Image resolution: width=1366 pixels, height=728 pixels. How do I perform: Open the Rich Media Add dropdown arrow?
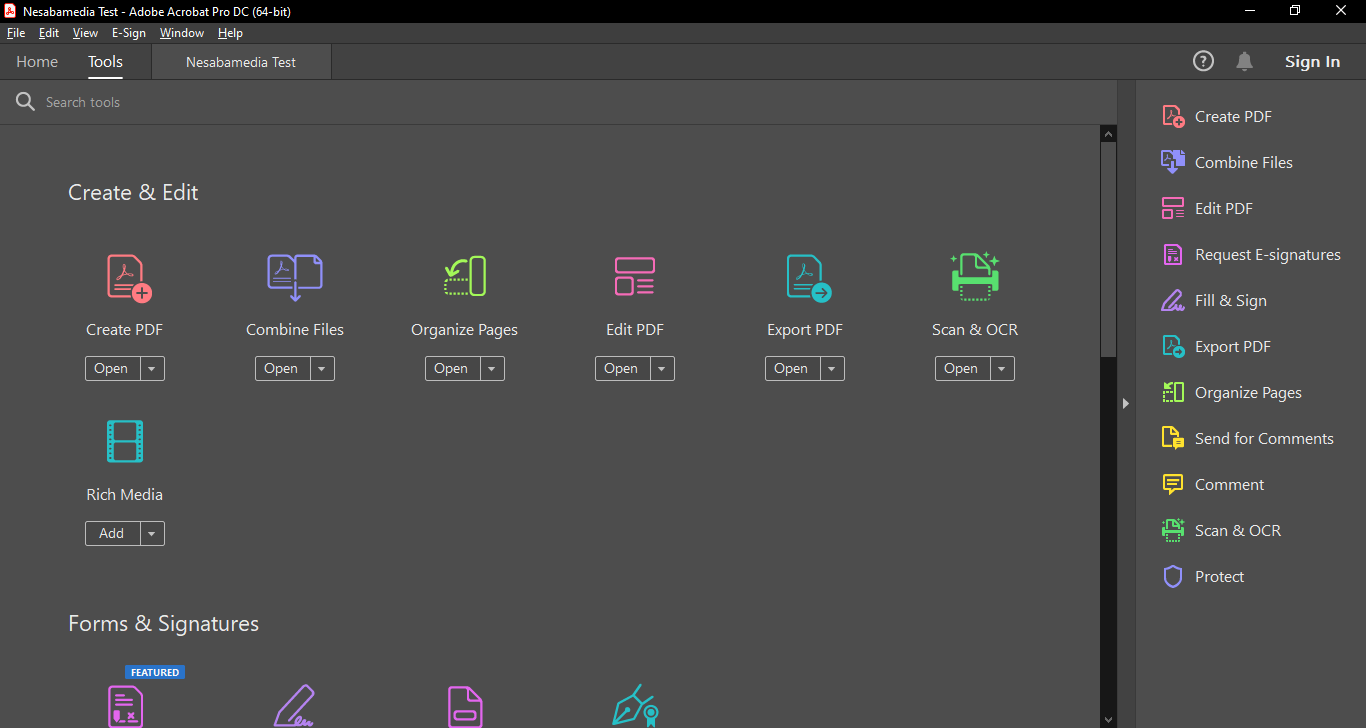[152, 534]
